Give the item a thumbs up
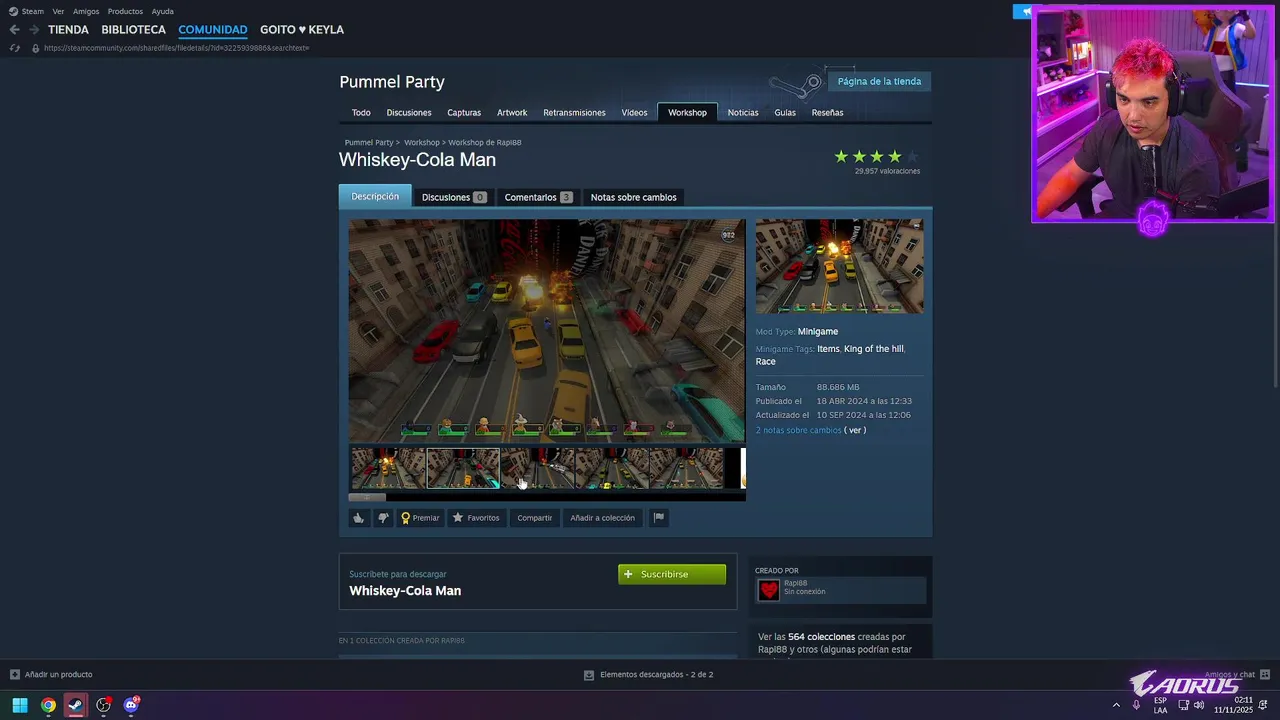 click(x=358, y=518)
